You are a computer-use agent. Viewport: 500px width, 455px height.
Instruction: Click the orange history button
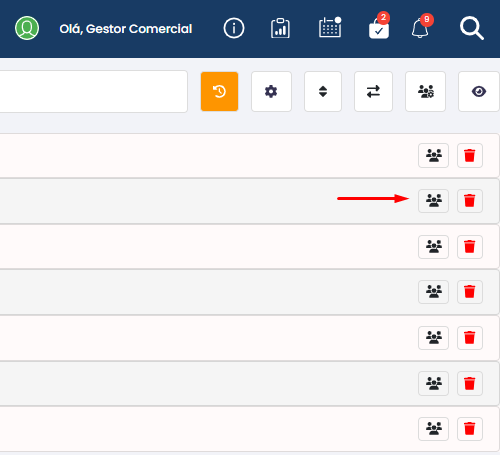tap(219, 91)
